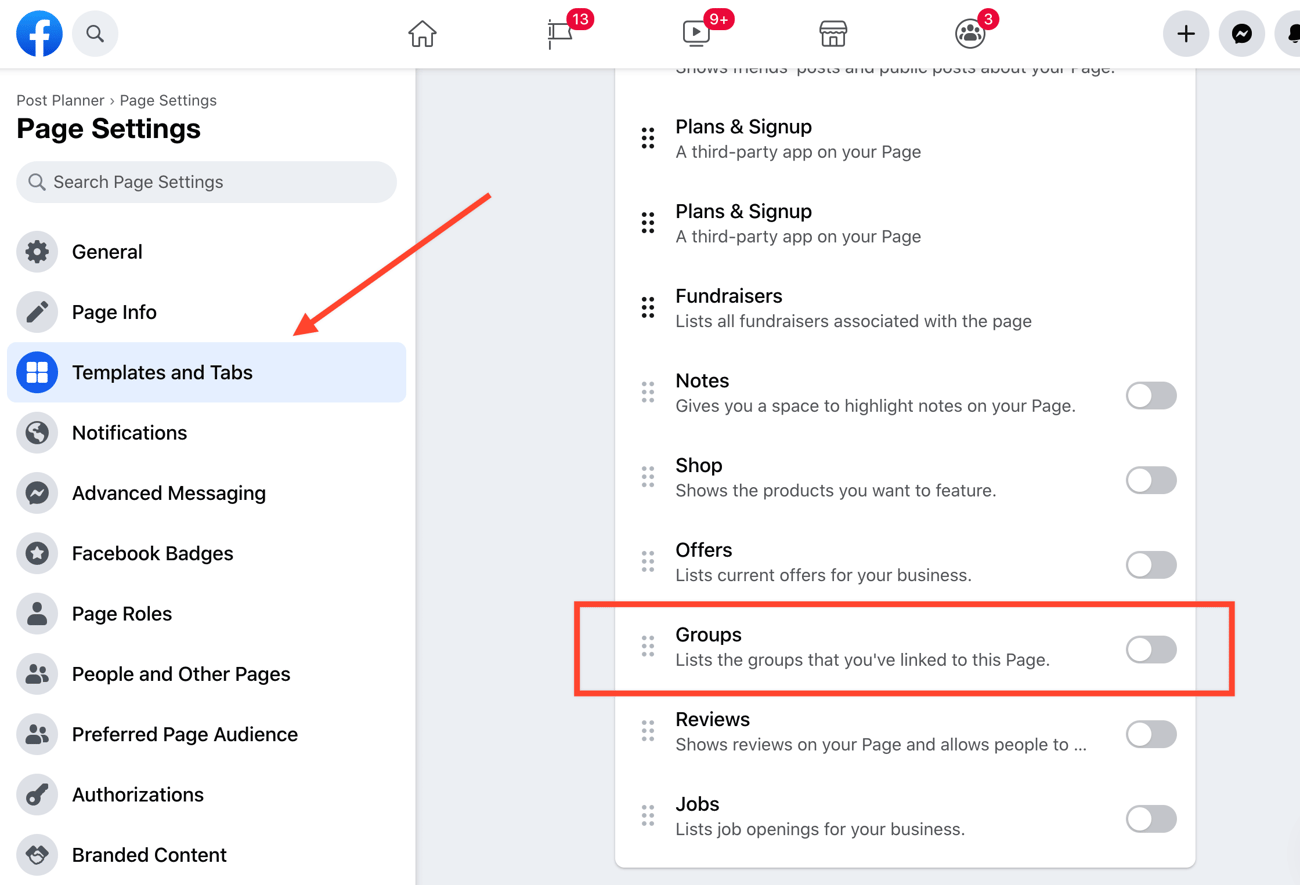Open Groups icon with 3 notifications

point(969,33)
